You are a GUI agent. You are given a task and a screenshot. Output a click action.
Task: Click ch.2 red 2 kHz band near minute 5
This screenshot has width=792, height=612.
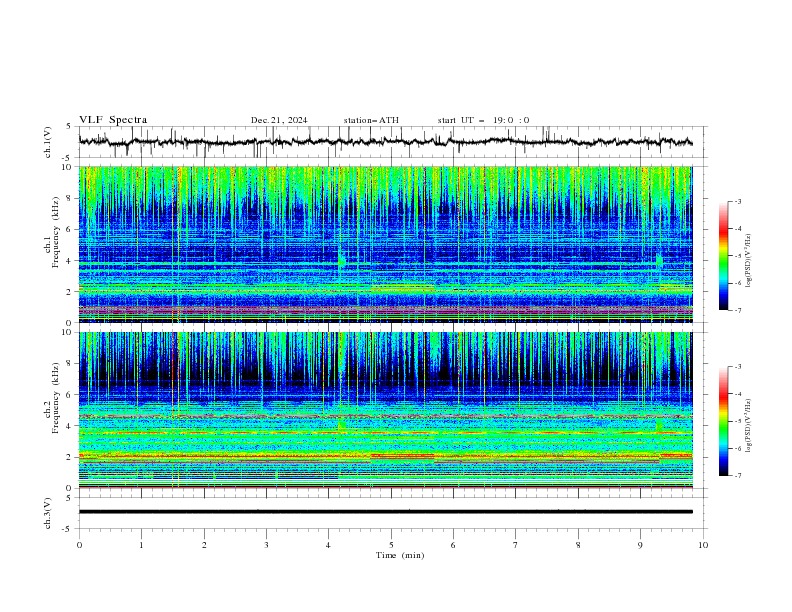coord(403,456)
